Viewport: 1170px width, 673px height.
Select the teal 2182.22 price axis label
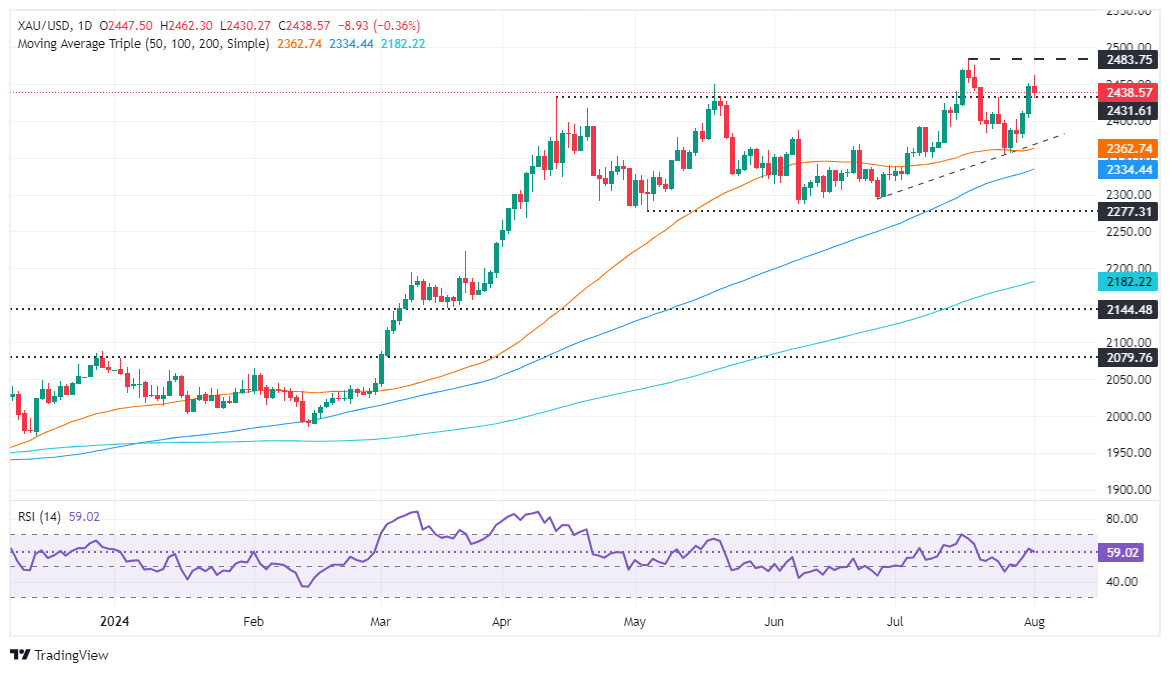[1127, 283]
